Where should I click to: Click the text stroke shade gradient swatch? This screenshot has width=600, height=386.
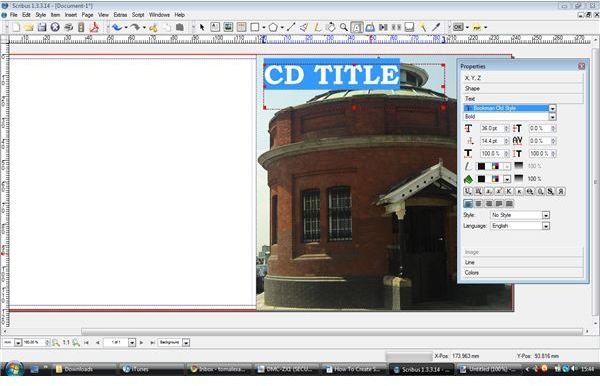tap(518, 166)
